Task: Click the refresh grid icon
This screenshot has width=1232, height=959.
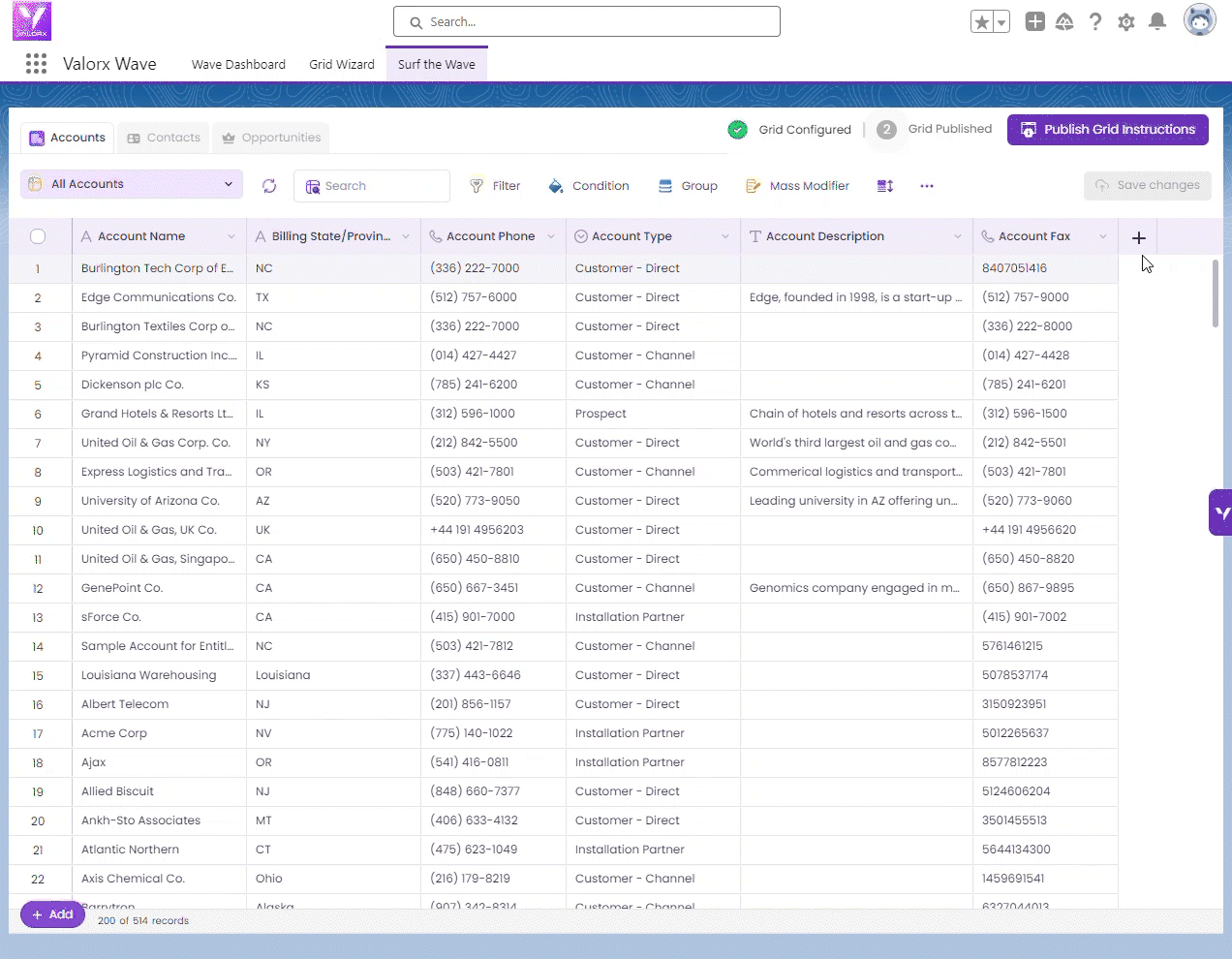Action: 269,186
